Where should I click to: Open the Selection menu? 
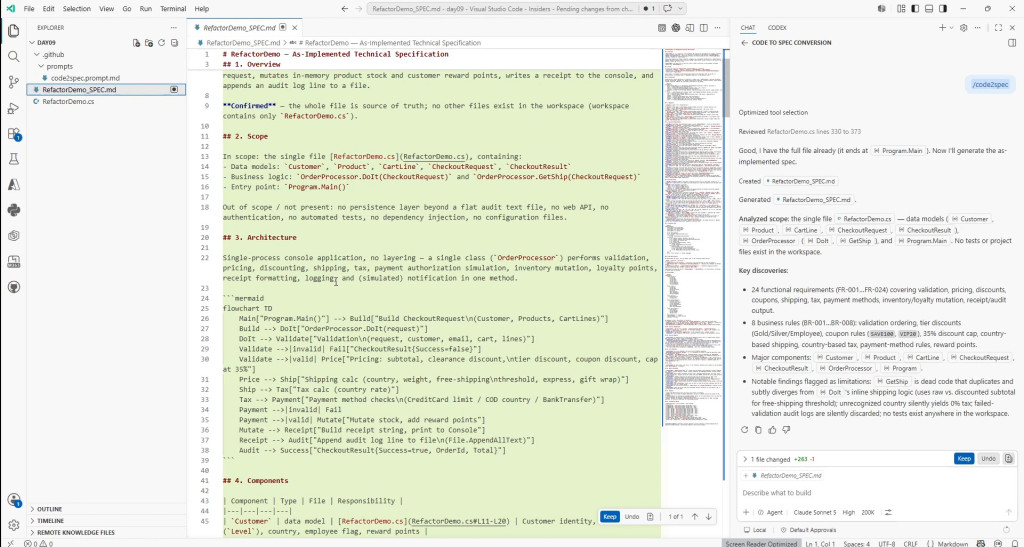76,9
